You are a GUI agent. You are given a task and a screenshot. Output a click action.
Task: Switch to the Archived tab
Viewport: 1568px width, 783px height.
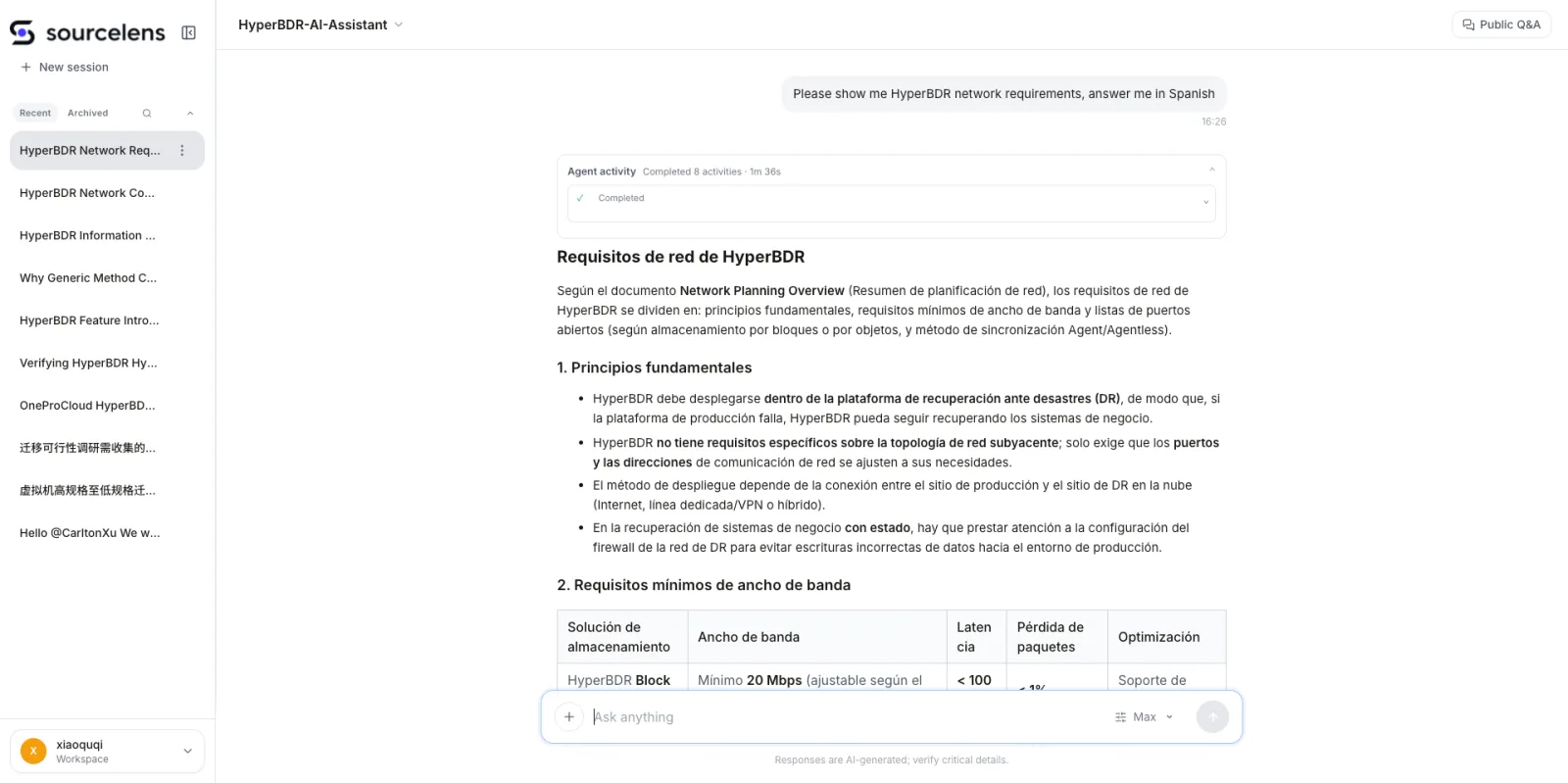pos(88,113)
